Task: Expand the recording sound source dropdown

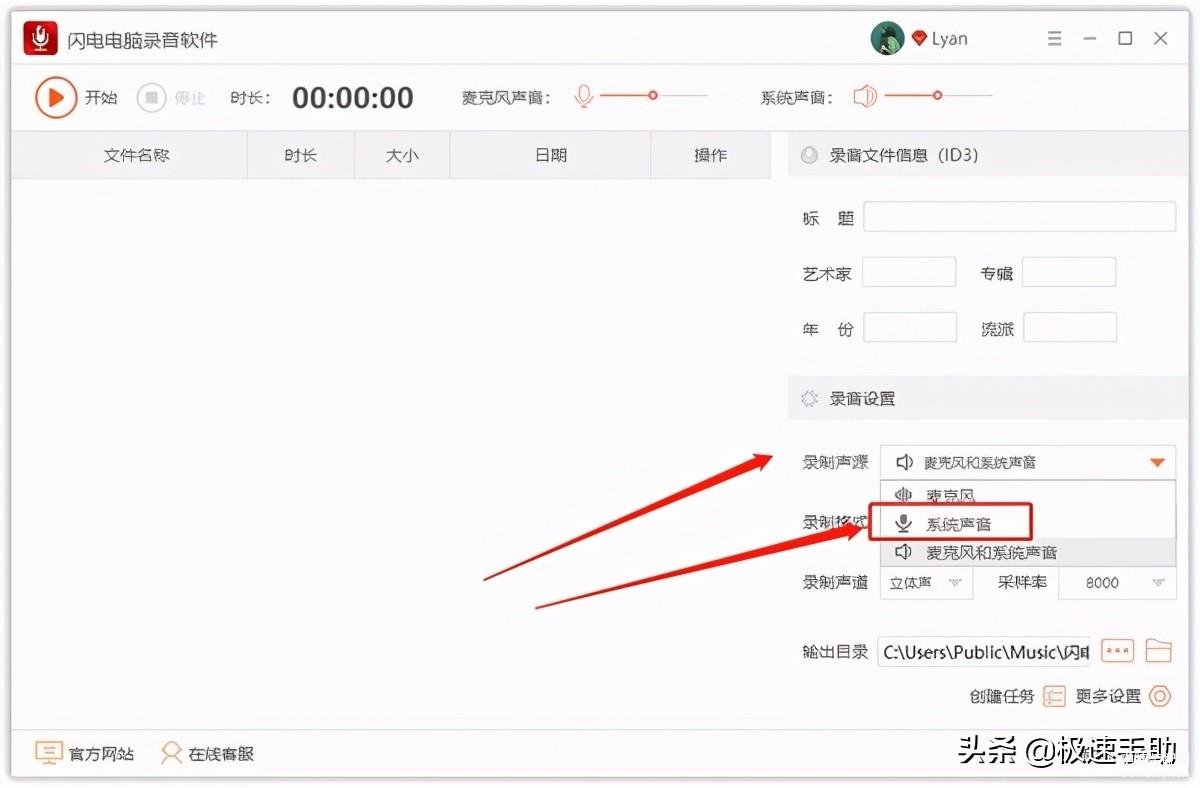Action: tap(1027, 462)
